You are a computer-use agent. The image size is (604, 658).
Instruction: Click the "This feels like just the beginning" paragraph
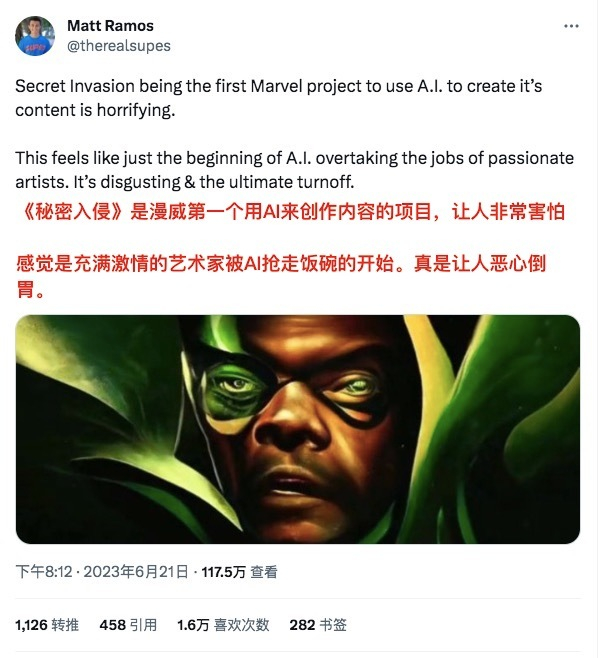pos(294,170)
